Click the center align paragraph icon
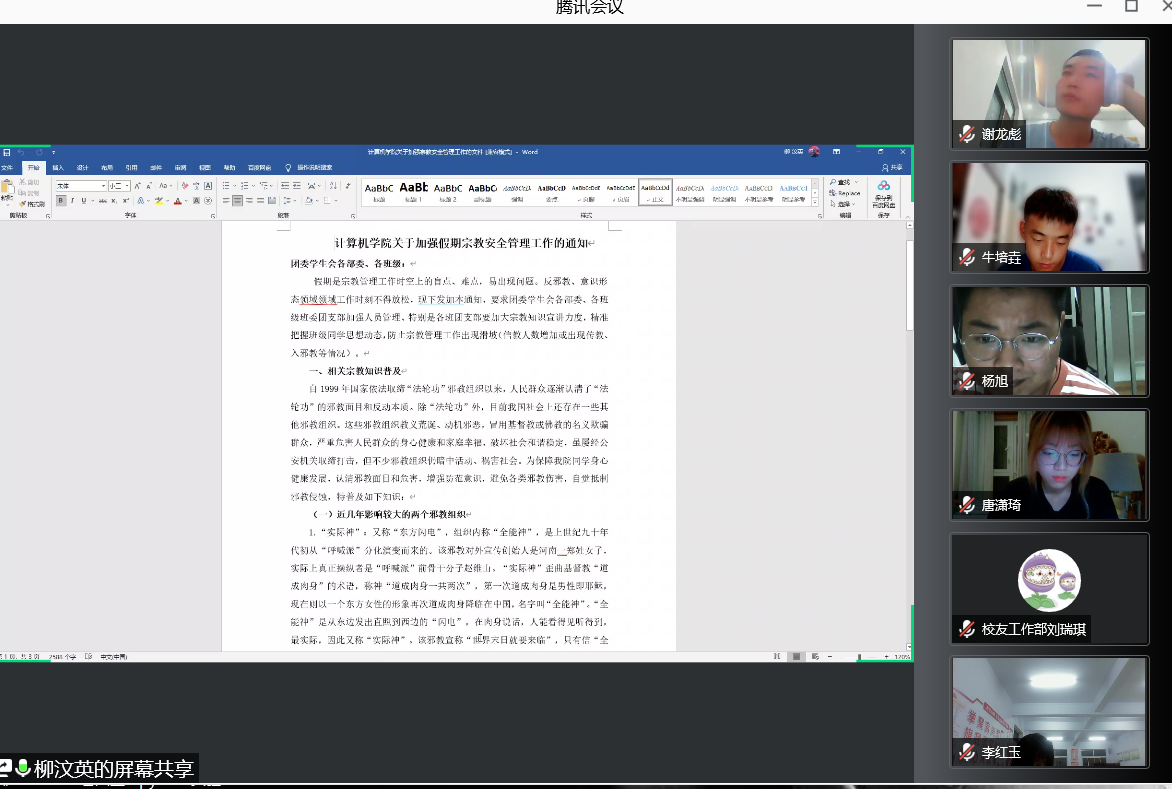Image resolution: width=1172 pixels, height=789 pixels. pyautogui.click(x=238, y=201)
